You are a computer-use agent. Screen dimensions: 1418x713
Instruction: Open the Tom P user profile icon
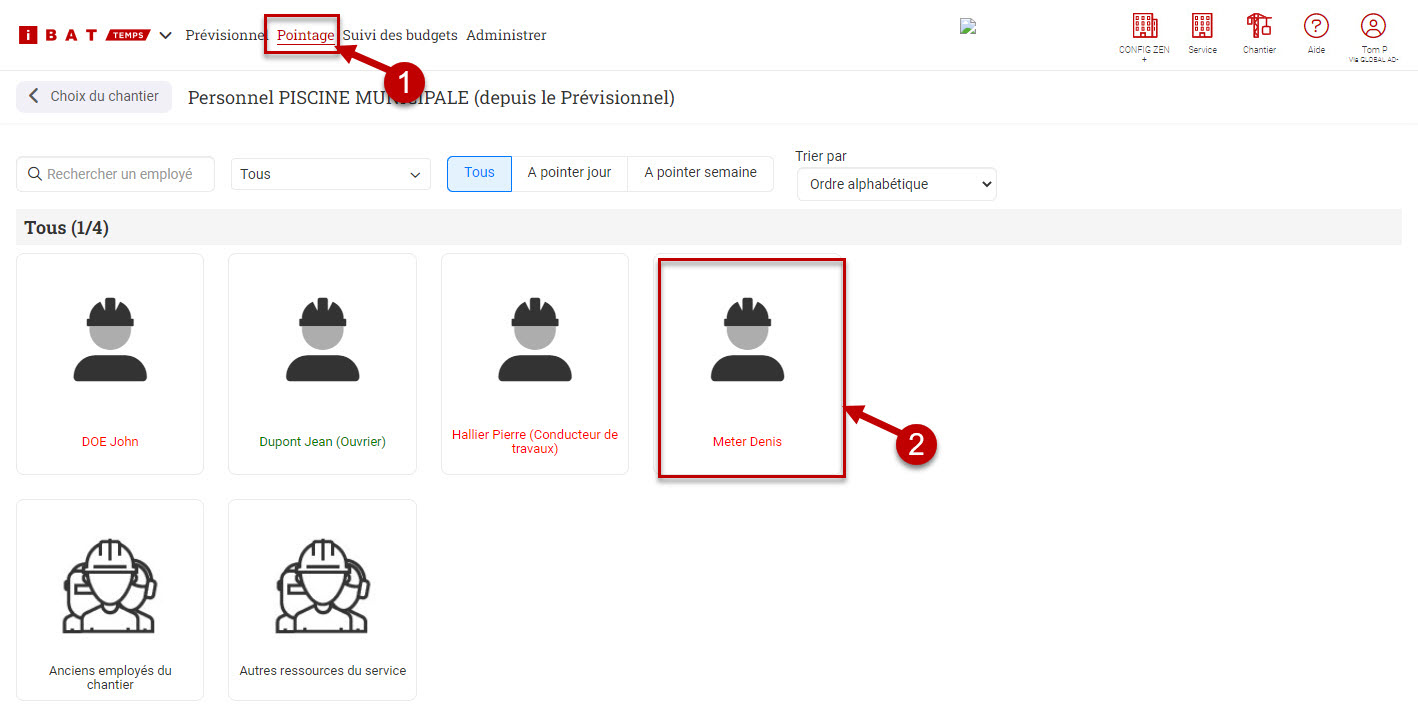tap(1373, 26)
